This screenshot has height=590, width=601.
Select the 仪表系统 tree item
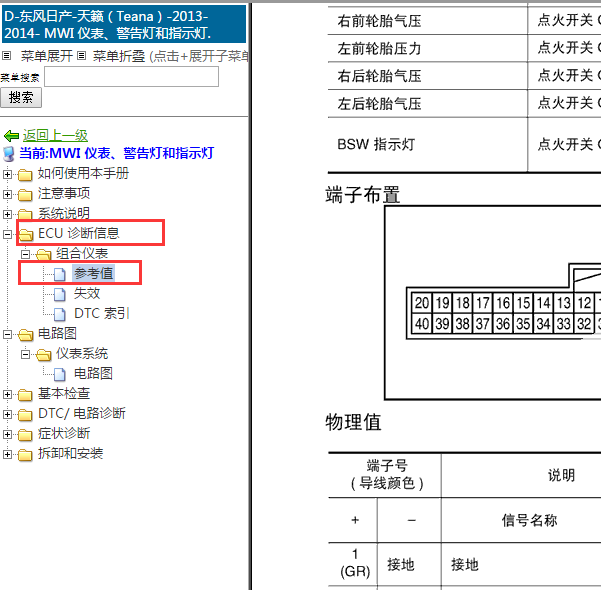(82, 354)
